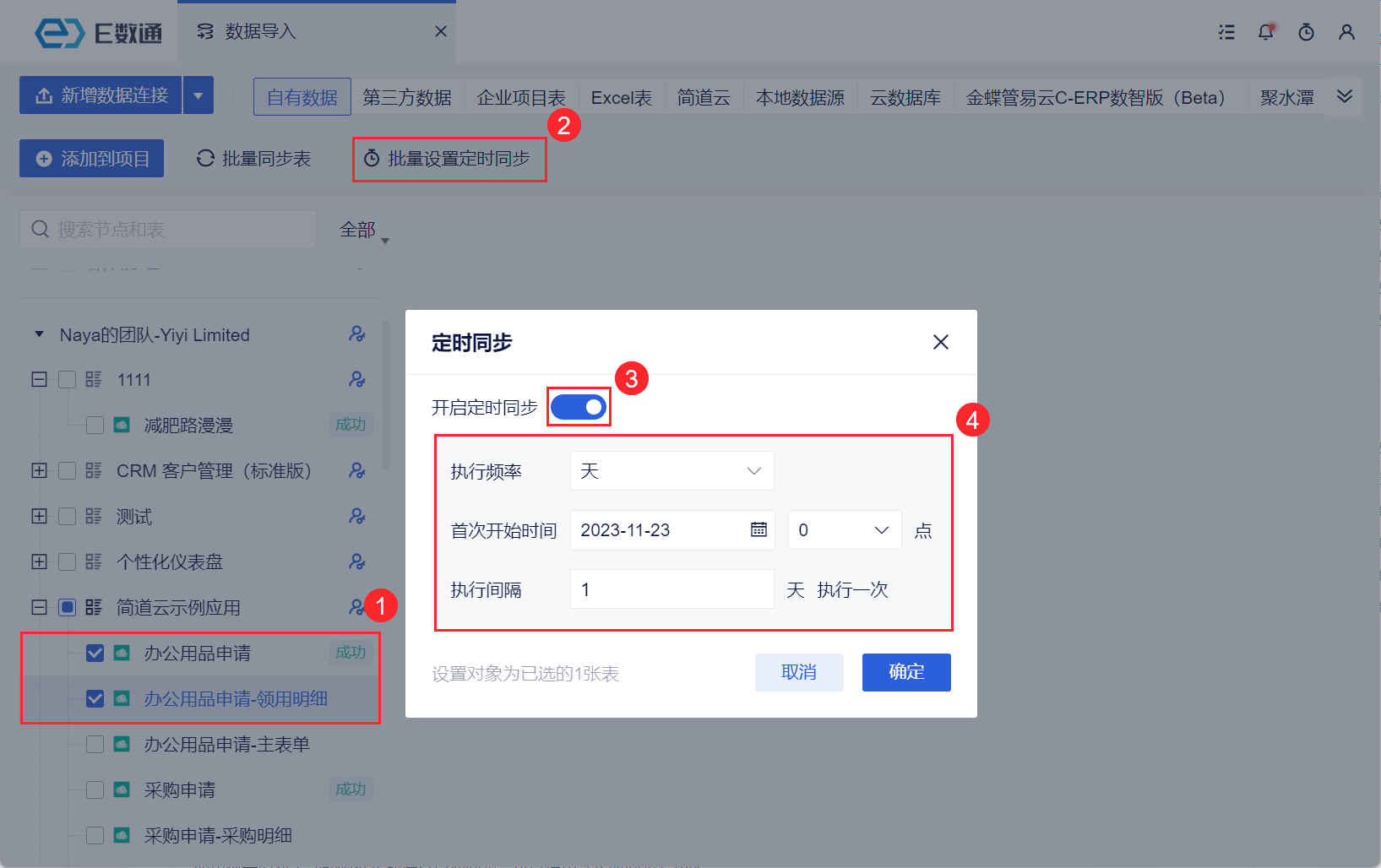Click permission icon for 1111 node
Screen dimensions: 1381x868
(357, 380)
